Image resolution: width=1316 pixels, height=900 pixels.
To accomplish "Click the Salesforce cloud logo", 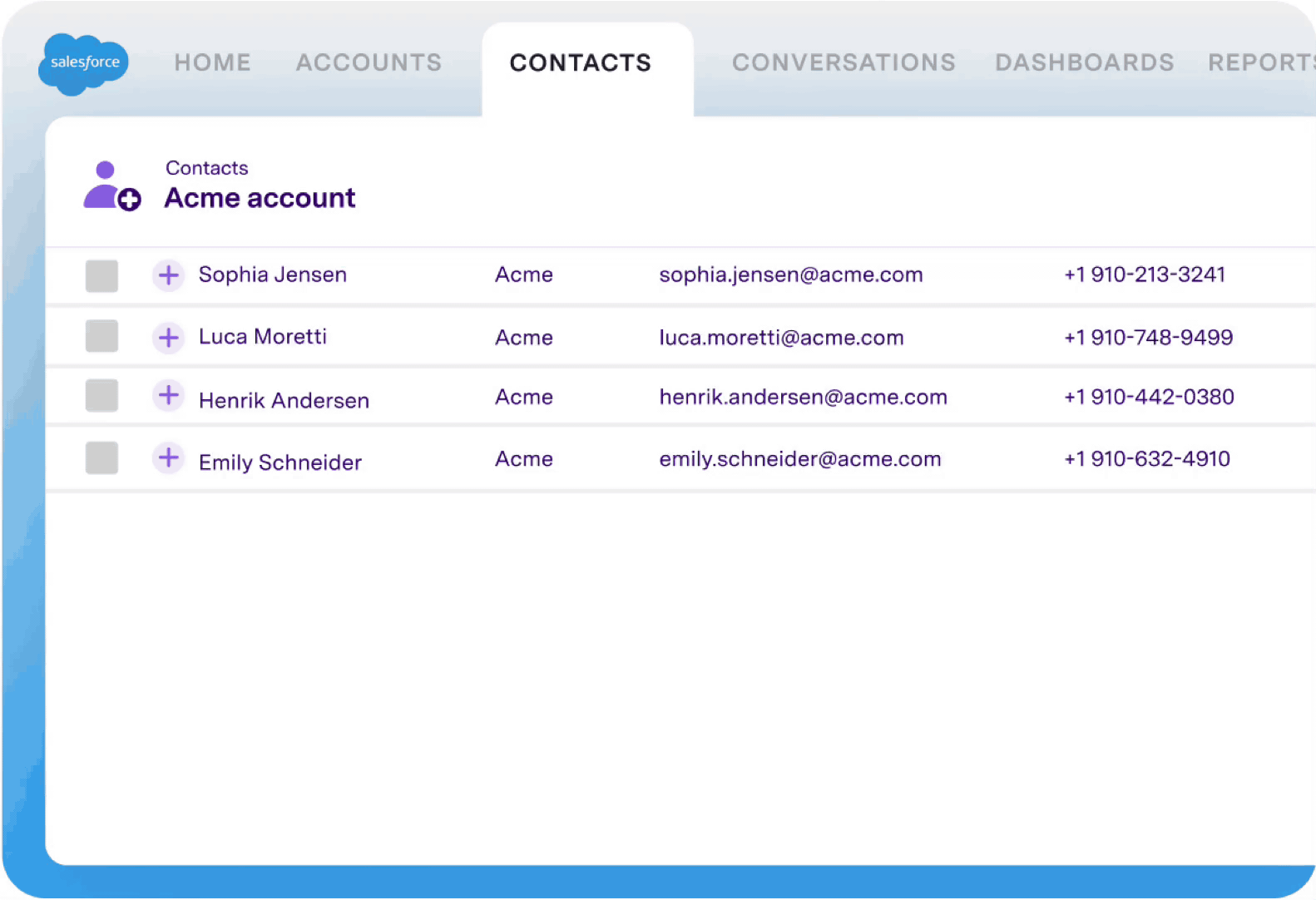I will tap(83, 64).
